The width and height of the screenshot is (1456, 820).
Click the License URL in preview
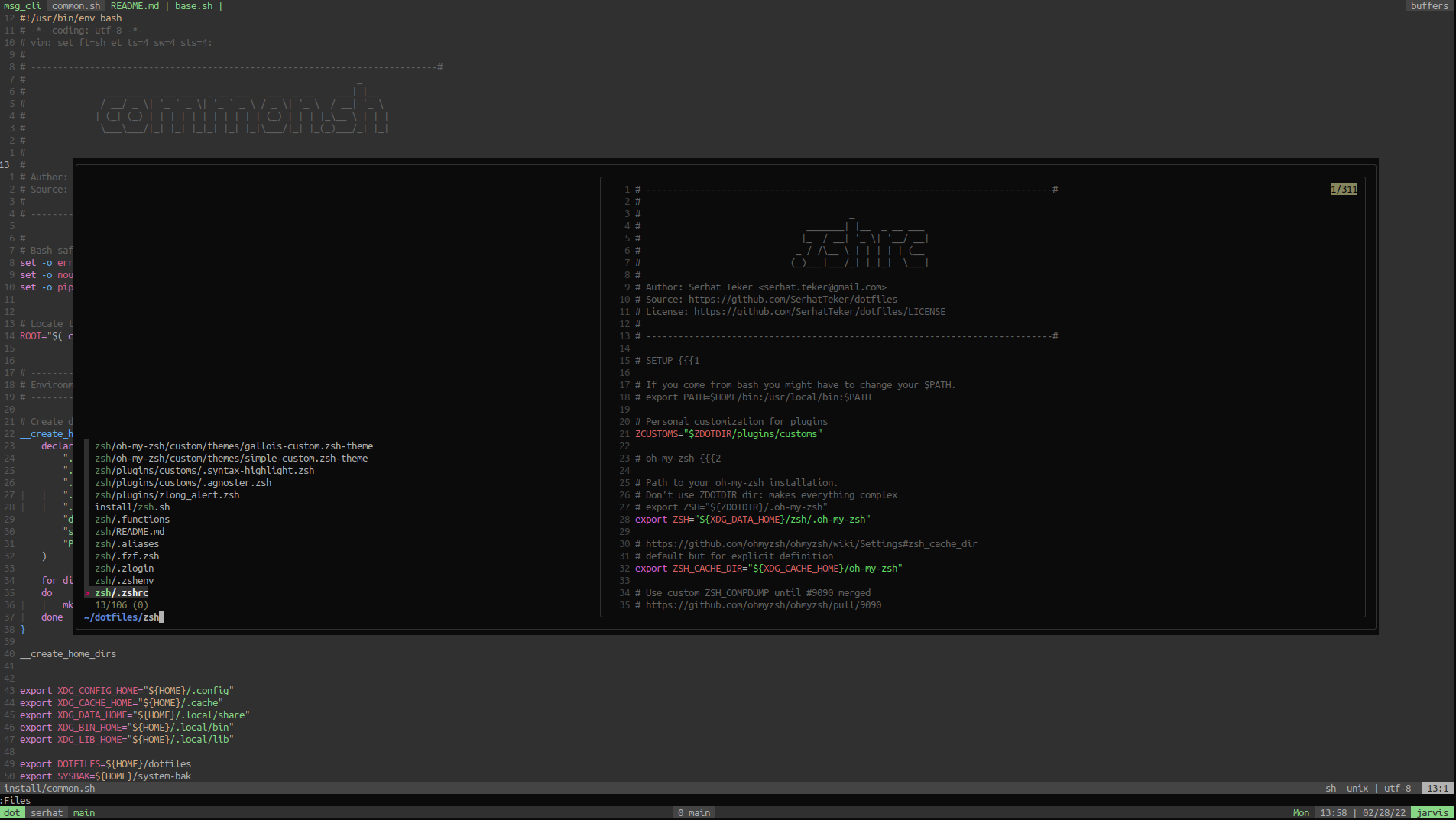tap(819, 311)
